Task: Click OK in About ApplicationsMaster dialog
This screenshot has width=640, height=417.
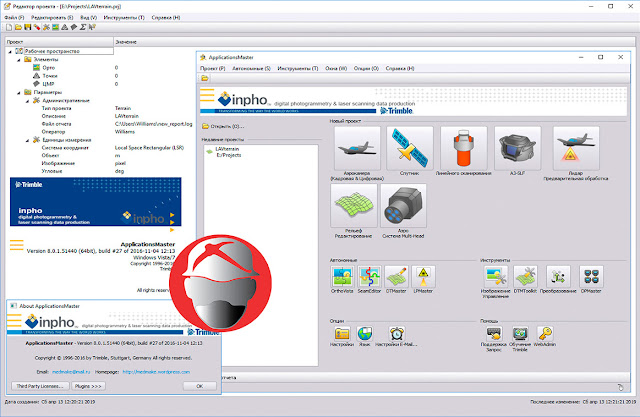Action: tap(200, 386)
